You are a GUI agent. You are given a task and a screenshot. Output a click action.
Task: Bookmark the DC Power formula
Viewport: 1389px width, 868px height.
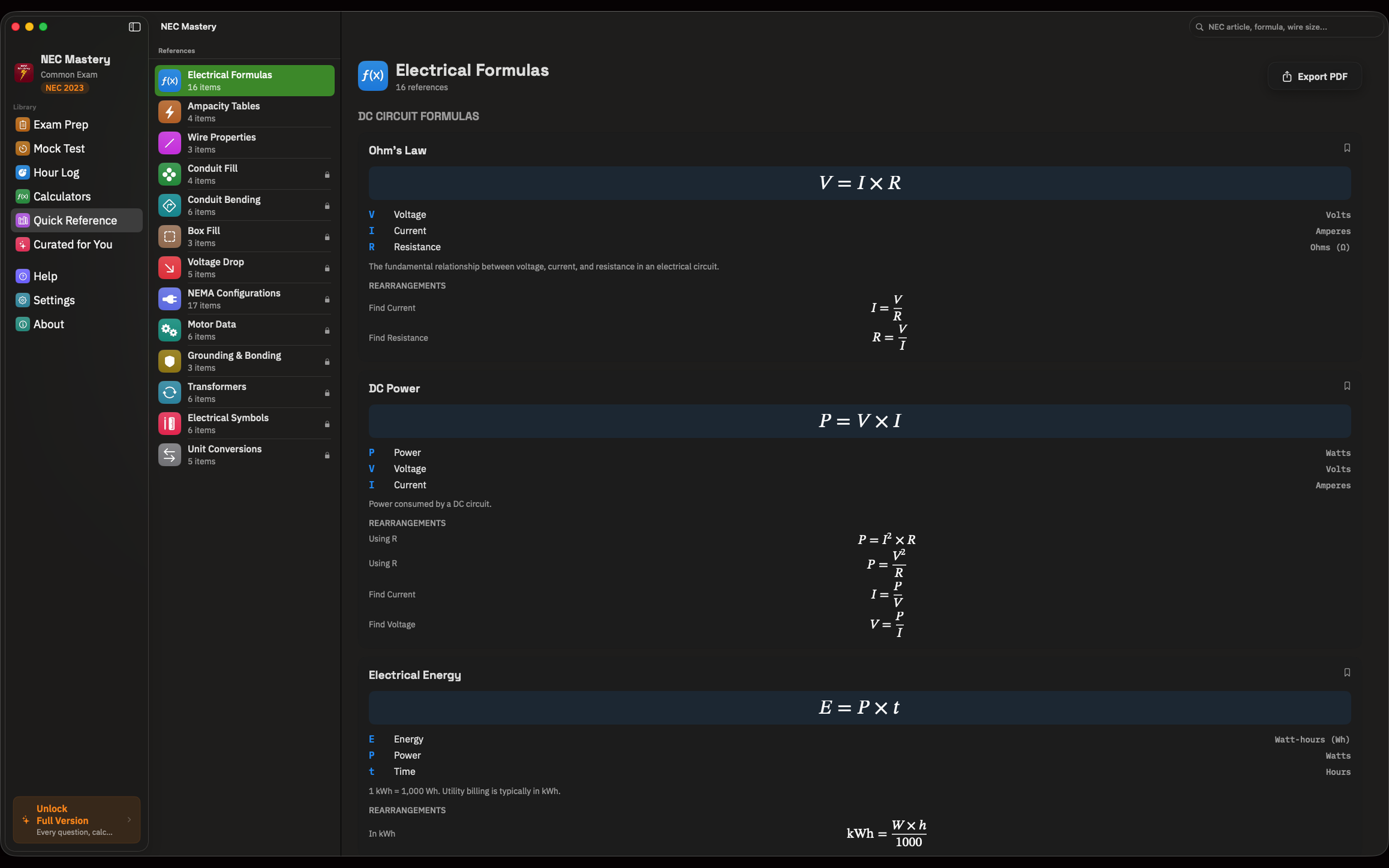click(x=1347, y=386)
